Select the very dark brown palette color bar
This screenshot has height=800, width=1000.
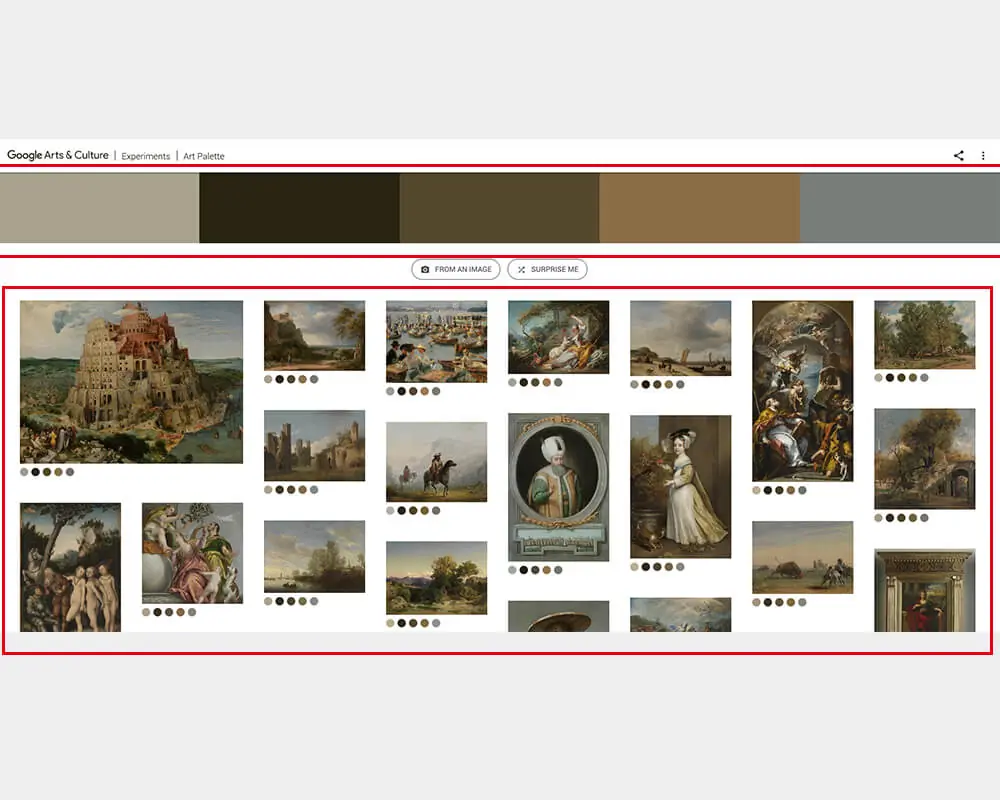299,208
